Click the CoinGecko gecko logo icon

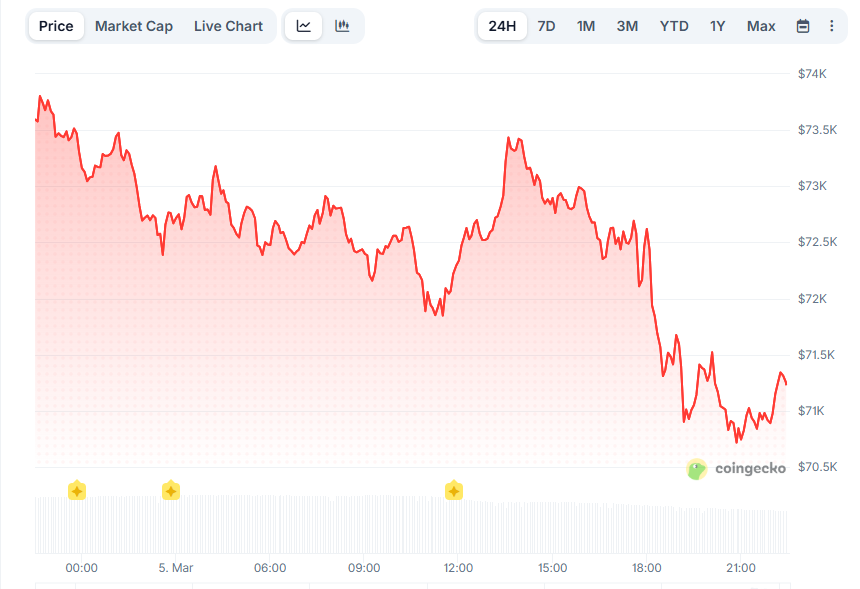coord(697,468)
